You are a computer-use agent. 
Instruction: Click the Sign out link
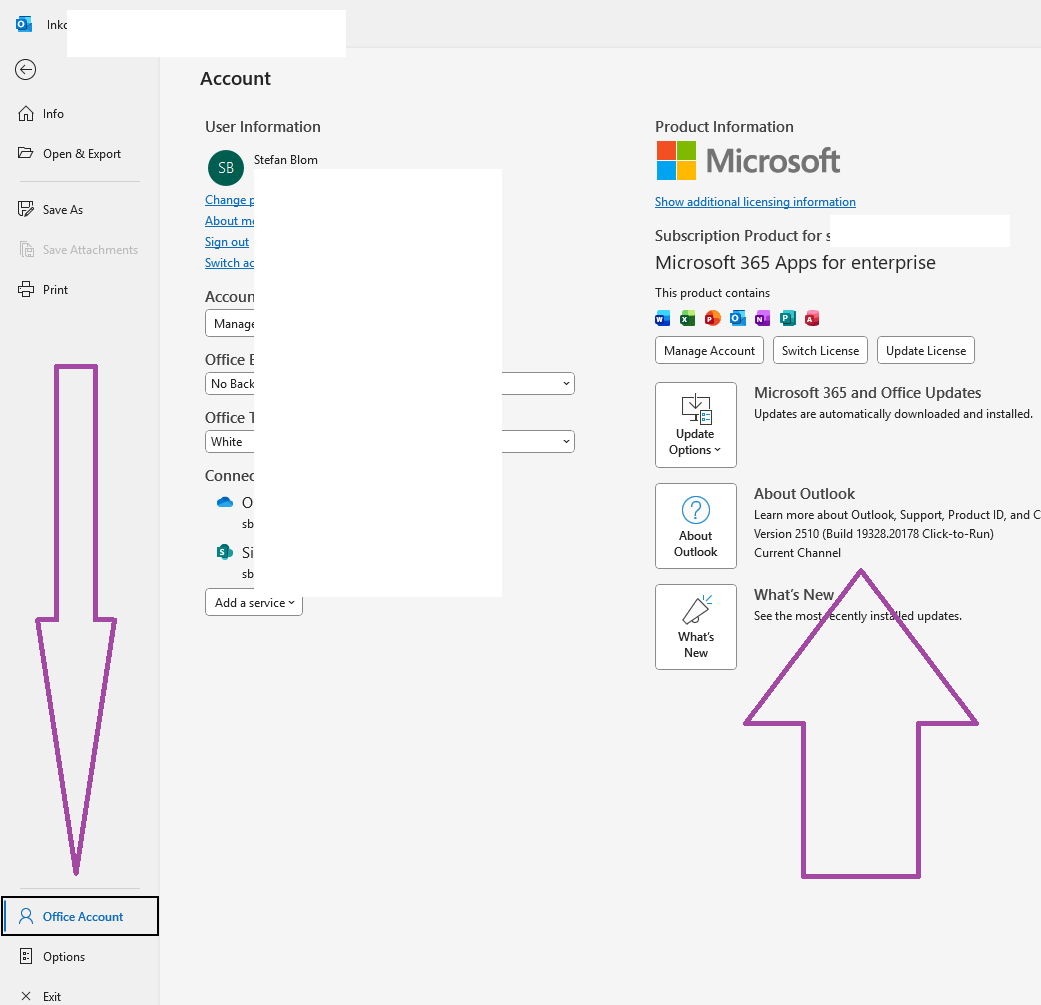tap(227, 242)
